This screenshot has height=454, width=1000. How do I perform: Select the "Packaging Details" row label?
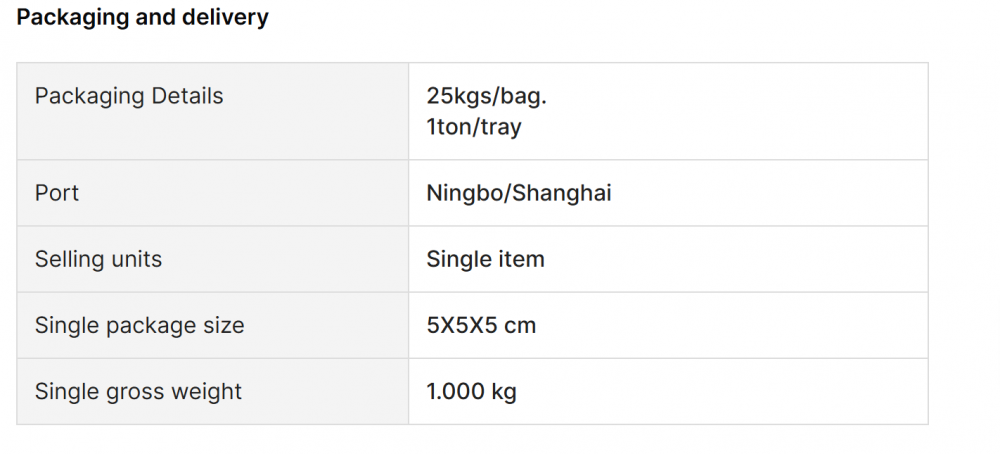tap(129, 96)
